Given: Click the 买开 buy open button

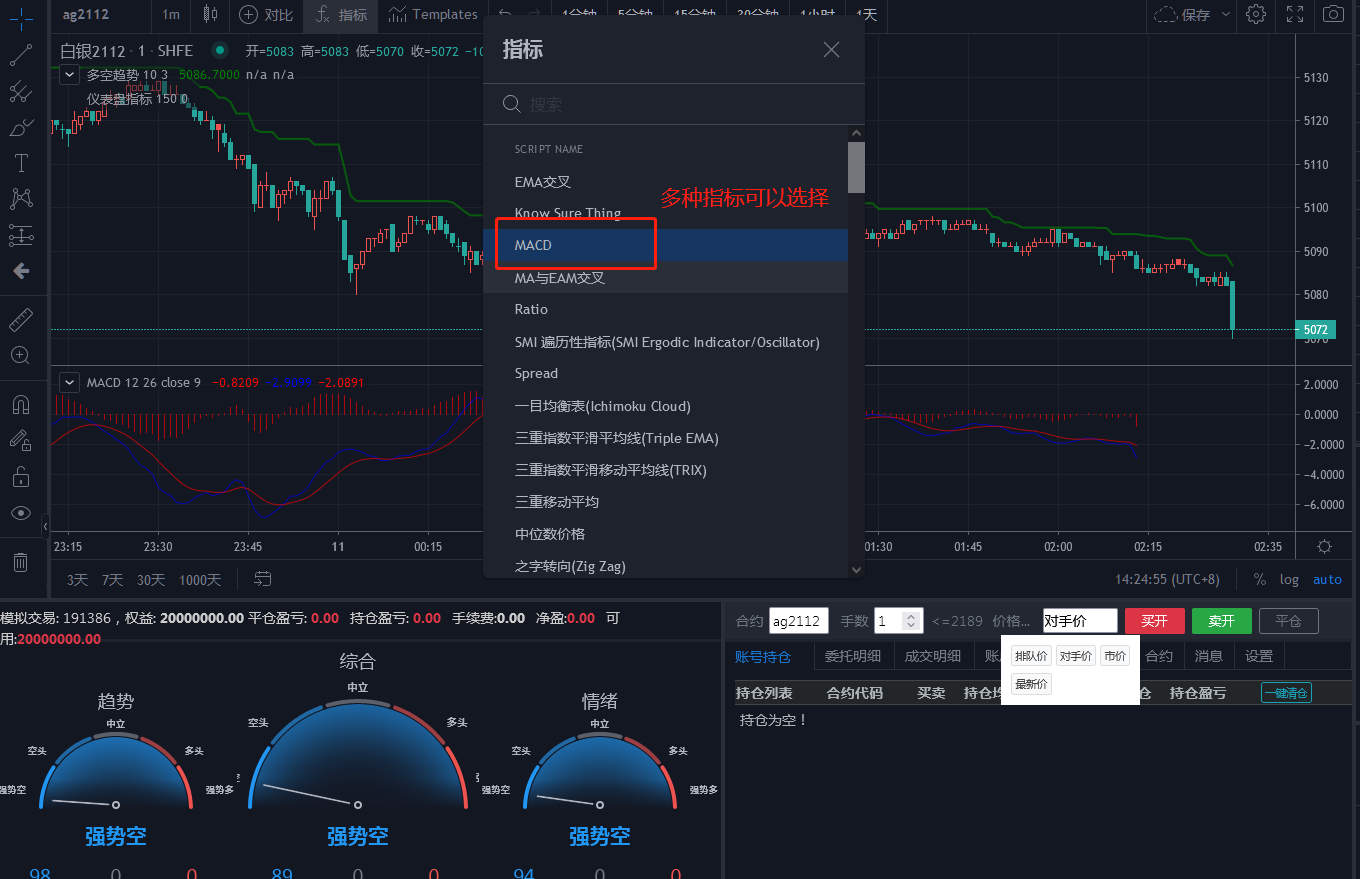Looking at the screenshot, I should point(1154,621).
